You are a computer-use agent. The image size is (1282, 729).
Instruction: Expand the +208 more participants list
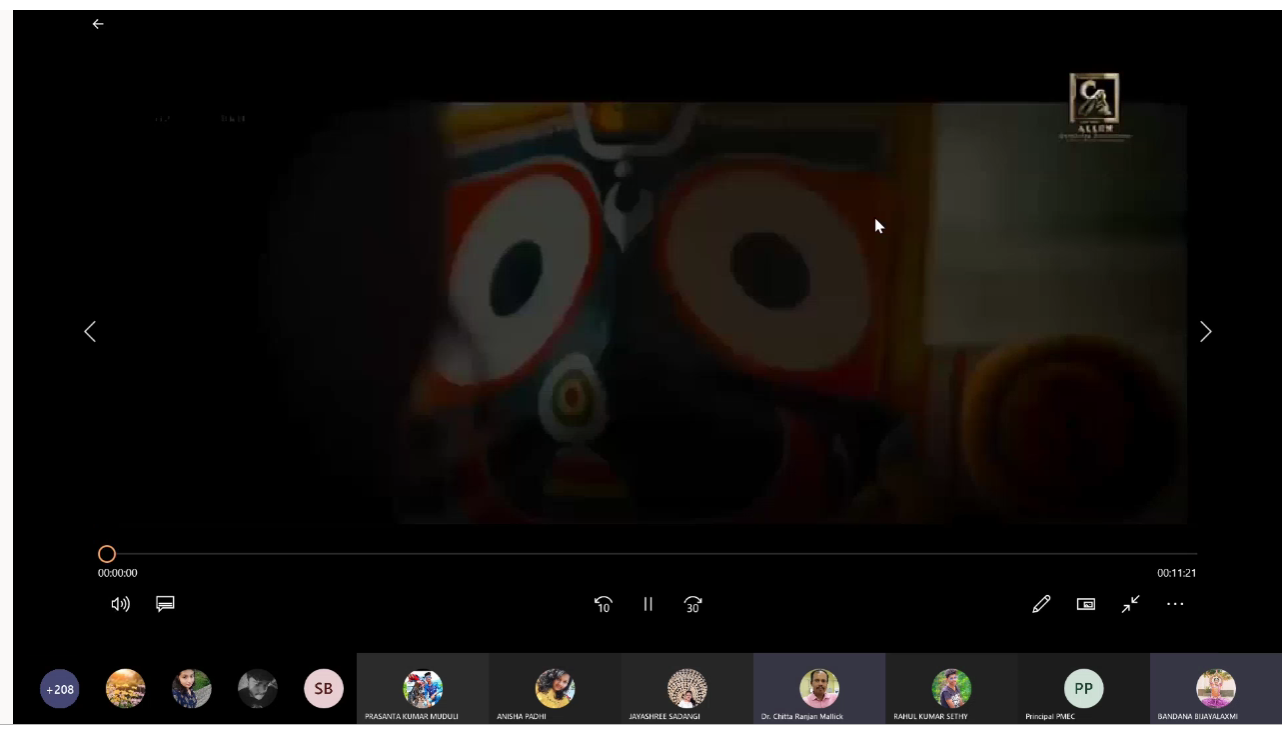[x=60, y=689]
